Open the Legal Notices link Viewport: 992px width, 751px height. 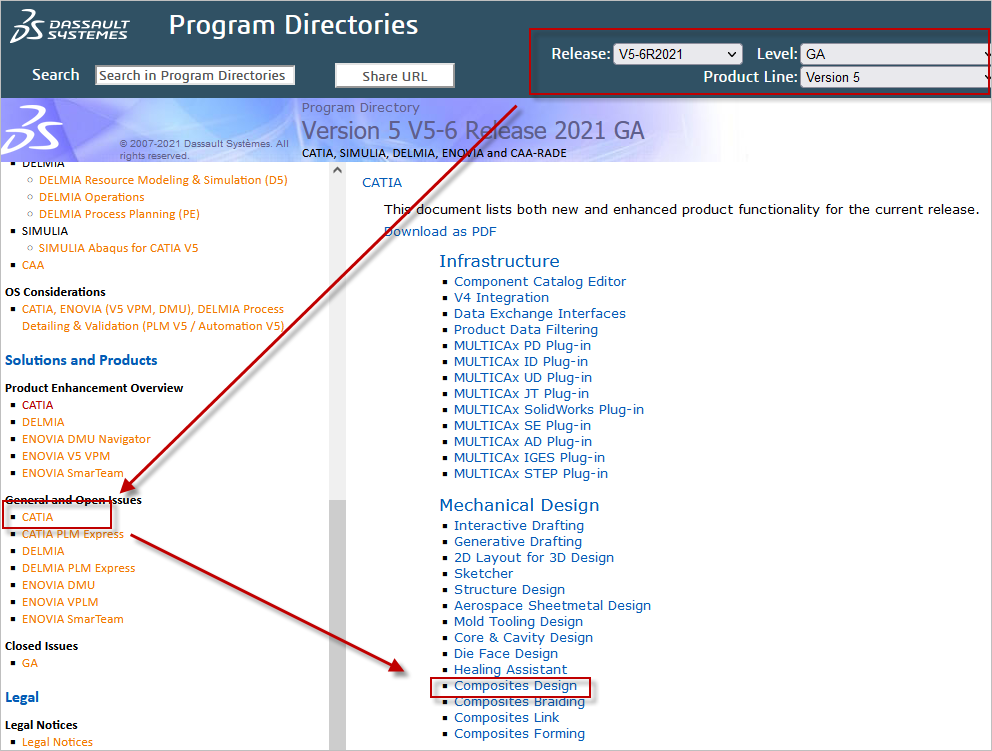click(57, 742)
